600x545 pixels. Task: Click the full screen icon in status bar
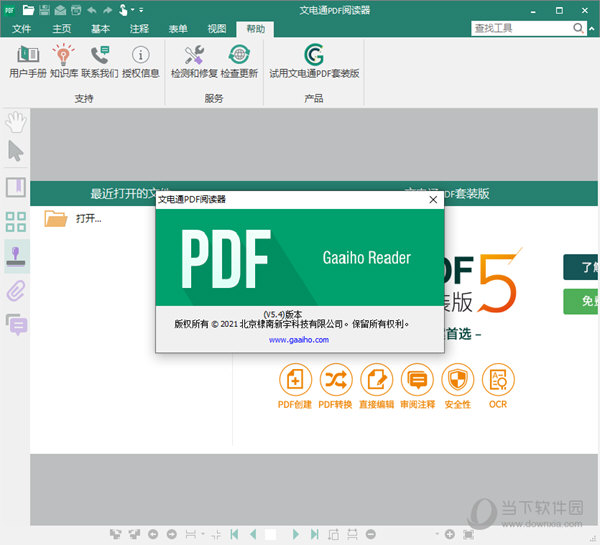point(468,534)
